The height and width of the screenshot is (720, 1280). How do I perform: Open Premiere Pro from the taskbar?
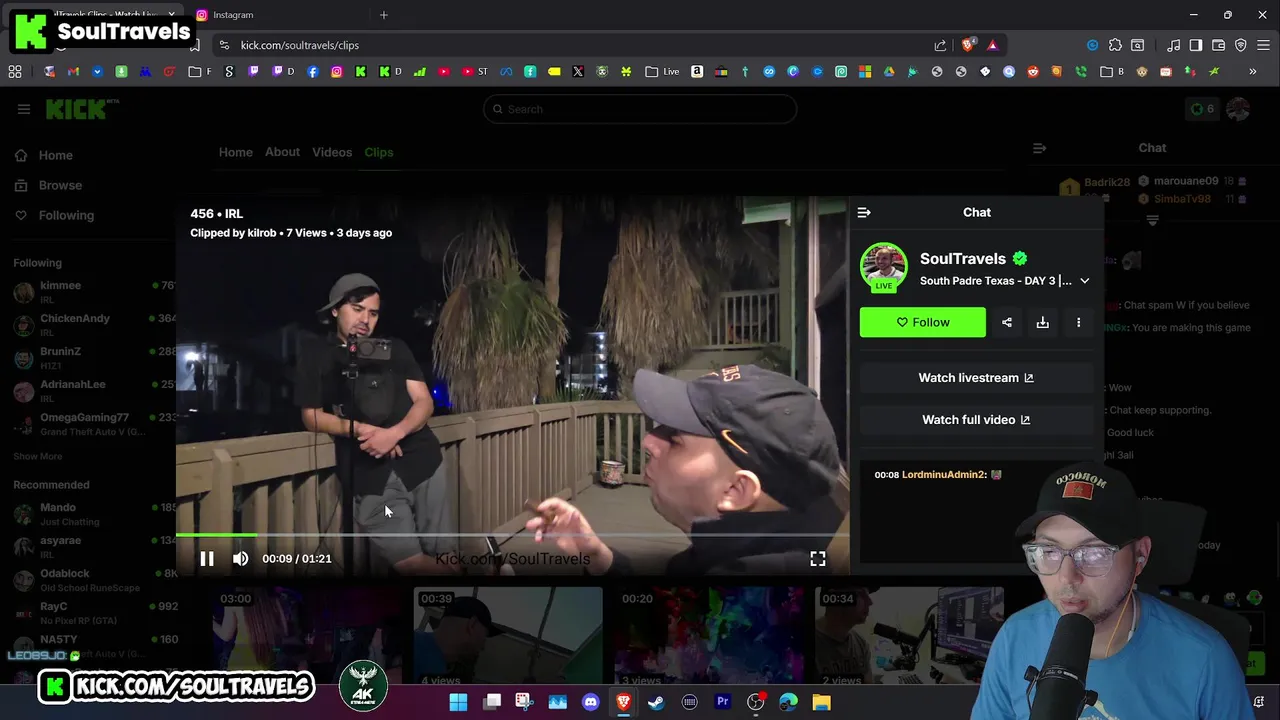click(x=722, y=702)
